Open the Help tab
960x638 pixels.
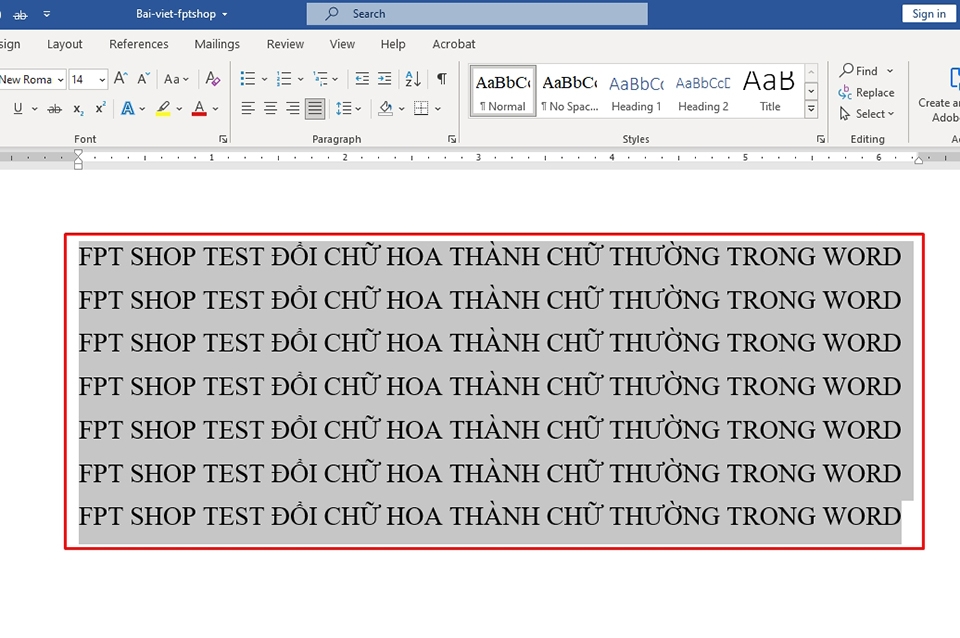pos(393,44)
